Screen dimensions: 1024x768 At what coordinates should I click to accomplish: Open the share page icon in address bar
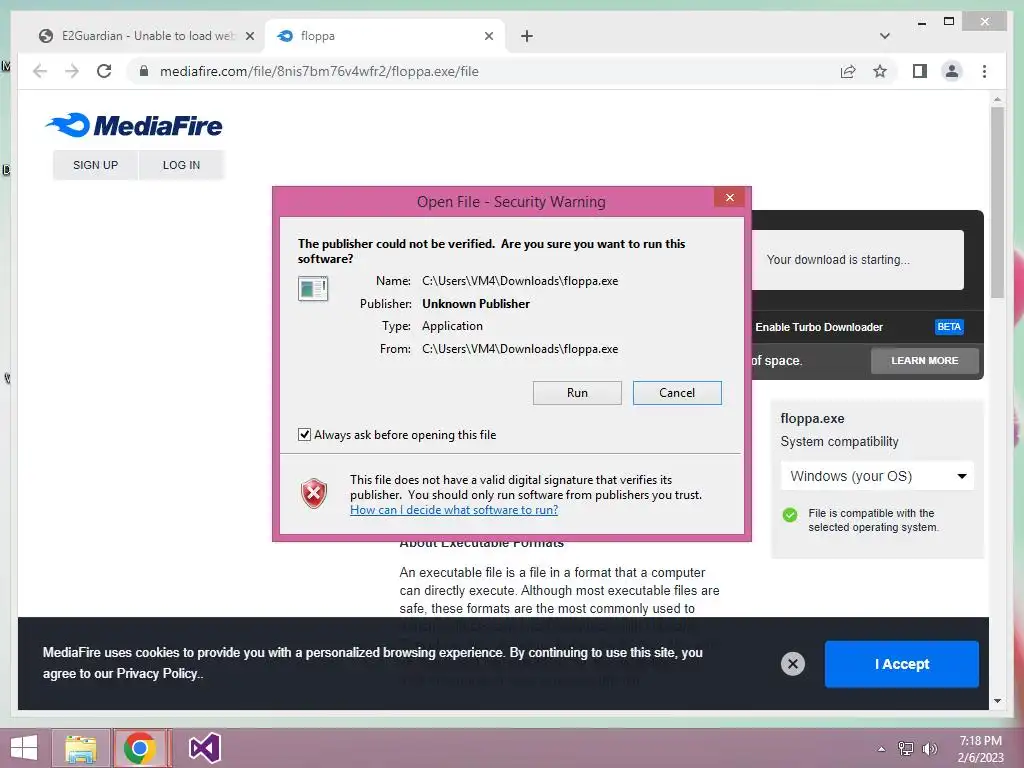848,71
